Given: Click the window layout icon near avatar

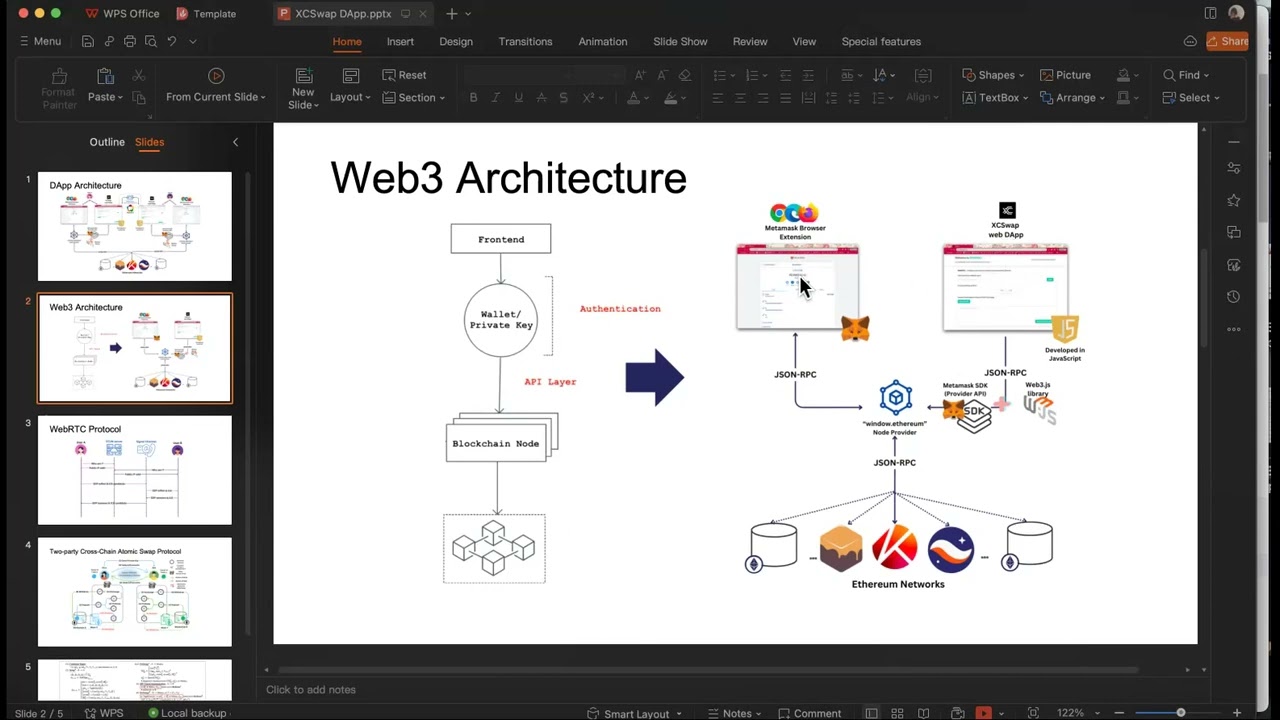Looking at the screenshot, I should click(1211, 13).
